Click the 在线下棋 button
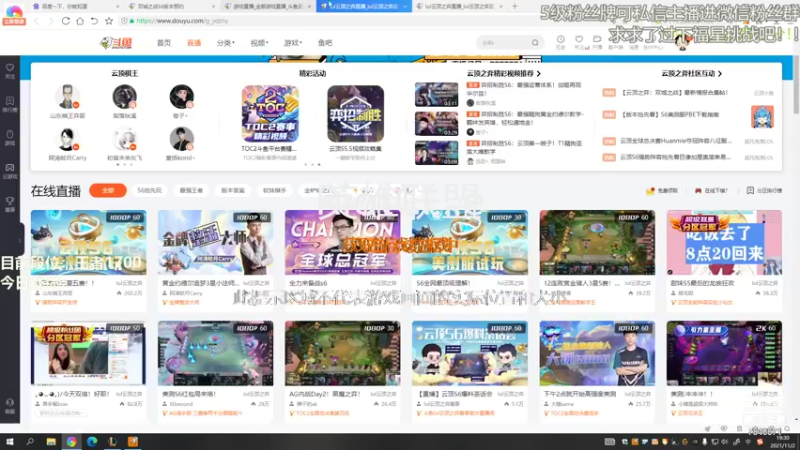800x450 pixels. pos(711,190)
